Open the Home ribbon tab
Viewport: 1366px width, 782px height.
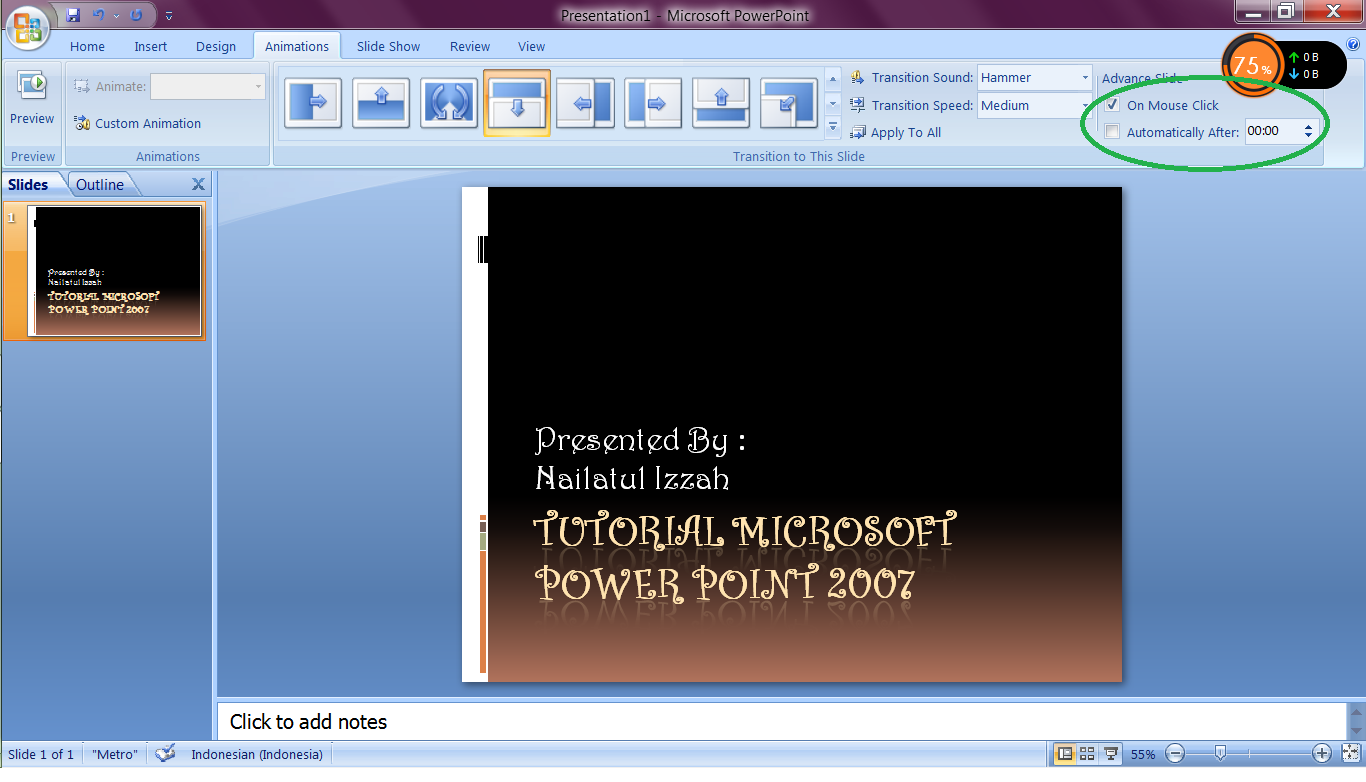(87, 46)
